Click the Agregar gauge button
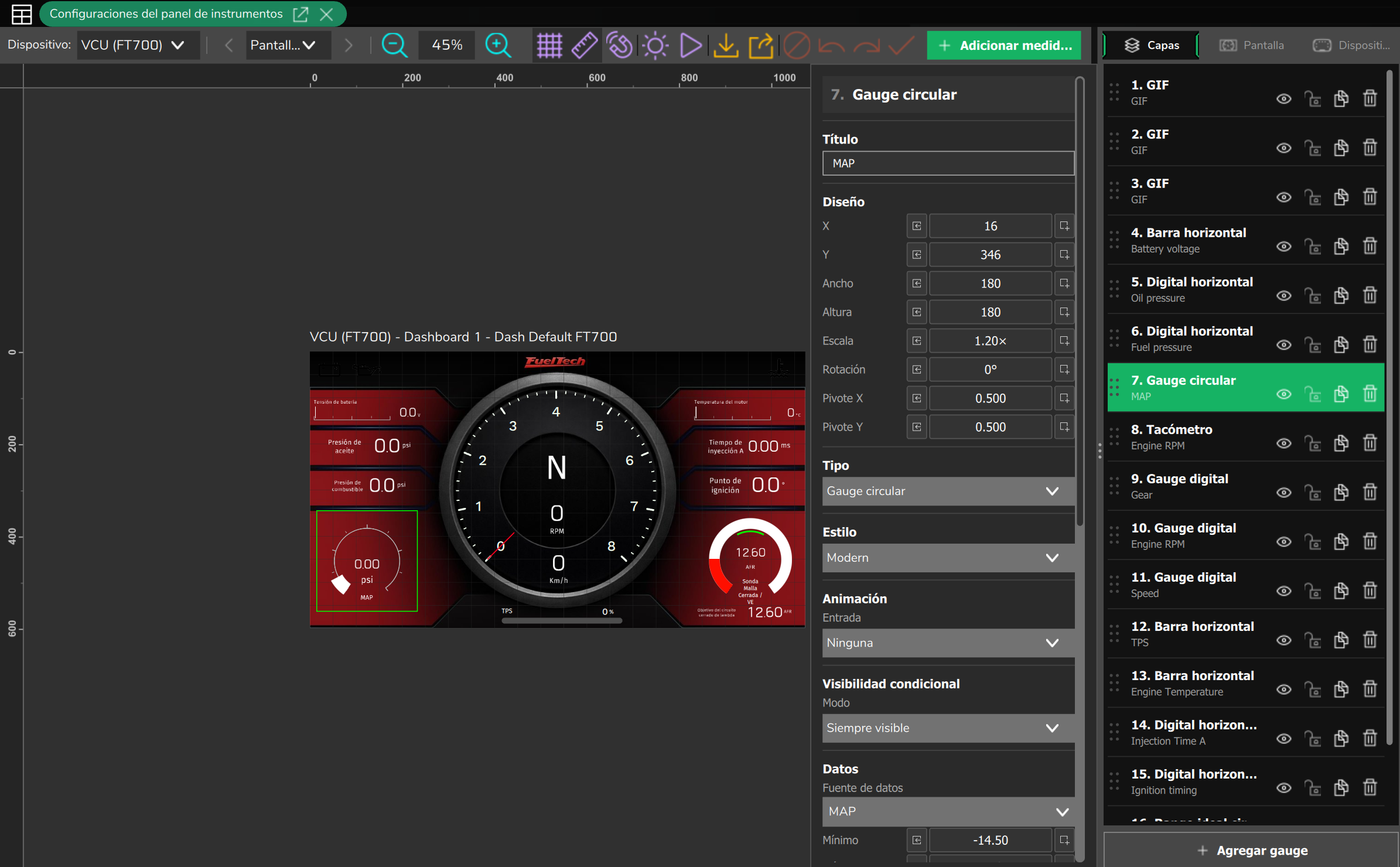The width and height of the screenshot is (1400, 867). tap(1252, 851)
